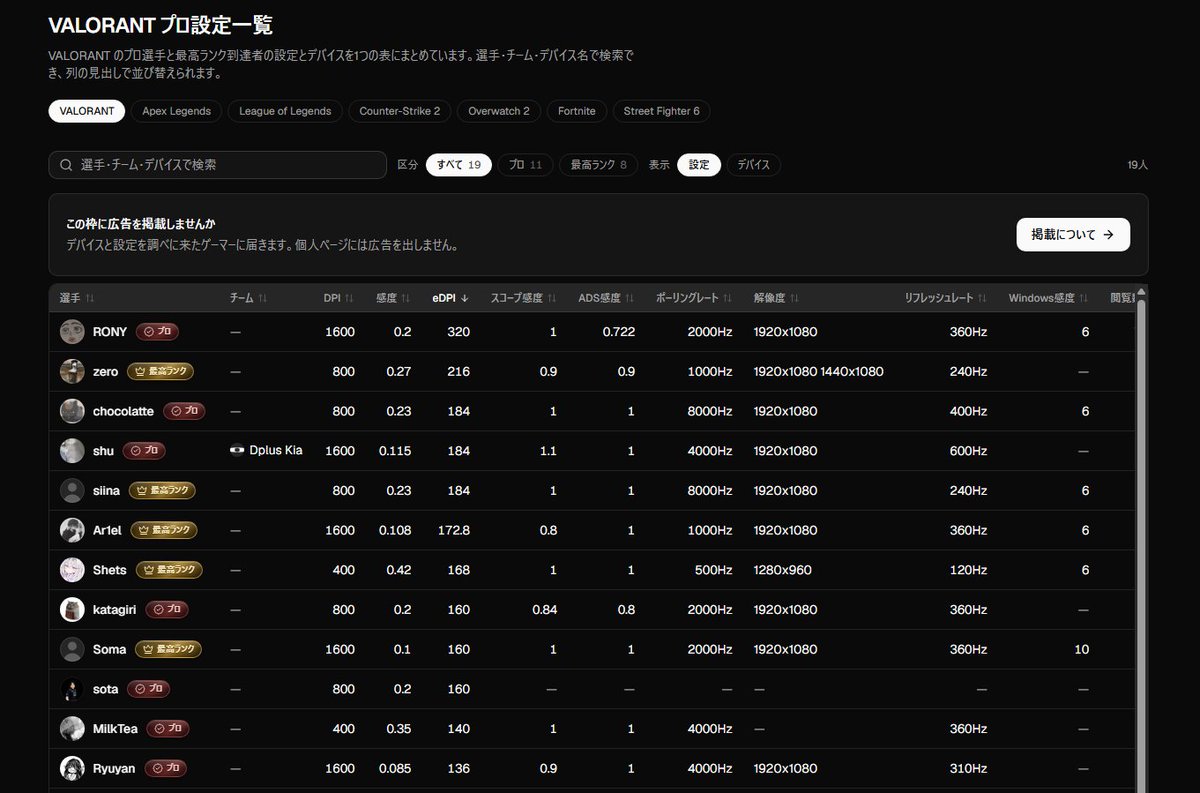
Task: Sort by リフレッシュレート column
Action: tap(946, 298)
